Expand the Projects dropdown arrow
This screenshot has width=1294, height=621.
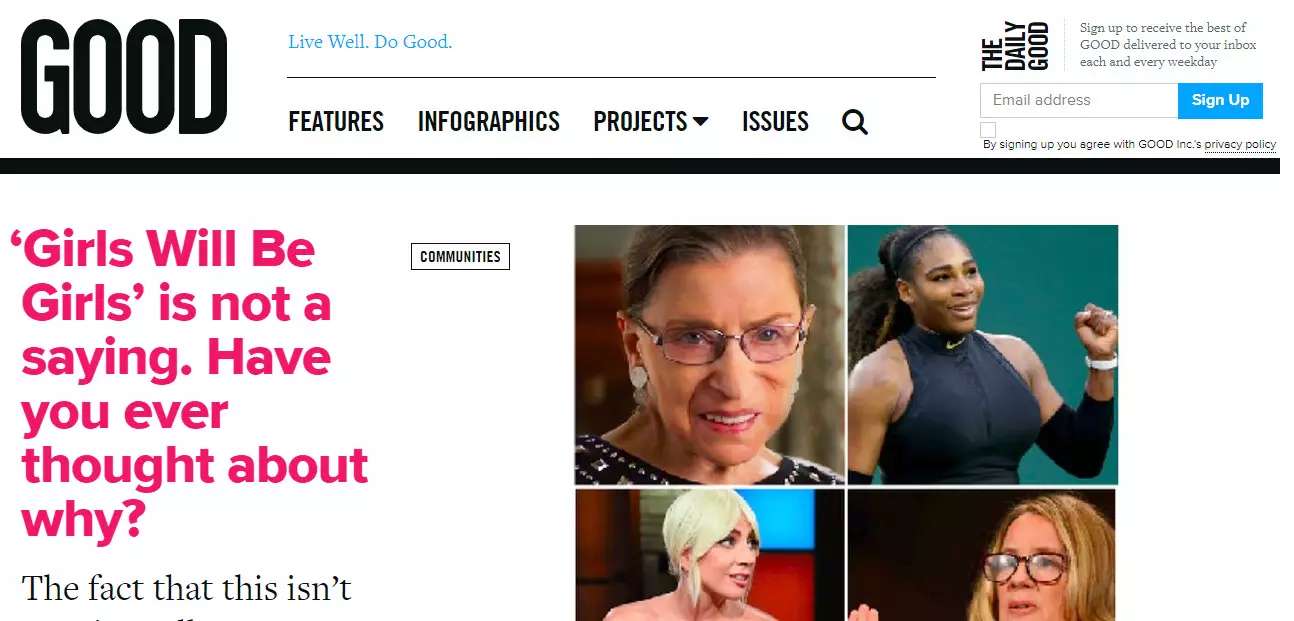coord(700,122)
